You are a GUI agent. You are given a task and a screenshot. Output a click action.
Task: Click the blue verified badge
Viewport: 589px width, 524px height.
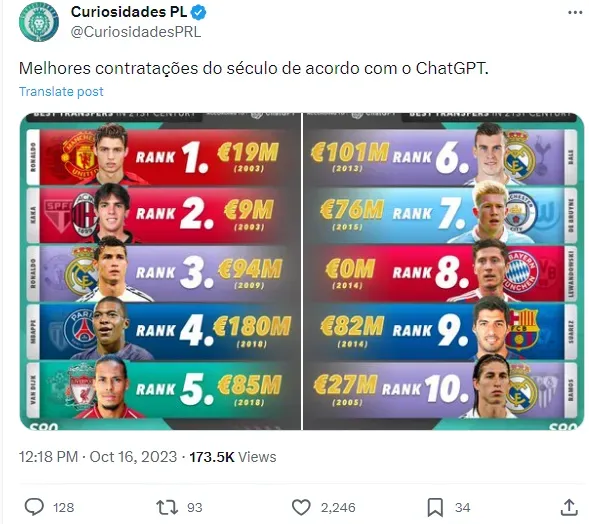coord(199,13)
